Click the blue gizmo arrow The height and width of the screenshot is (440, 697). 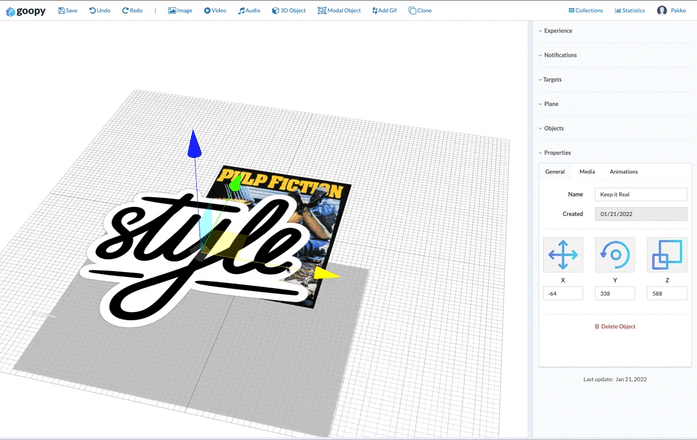click(x=194, y=144)
